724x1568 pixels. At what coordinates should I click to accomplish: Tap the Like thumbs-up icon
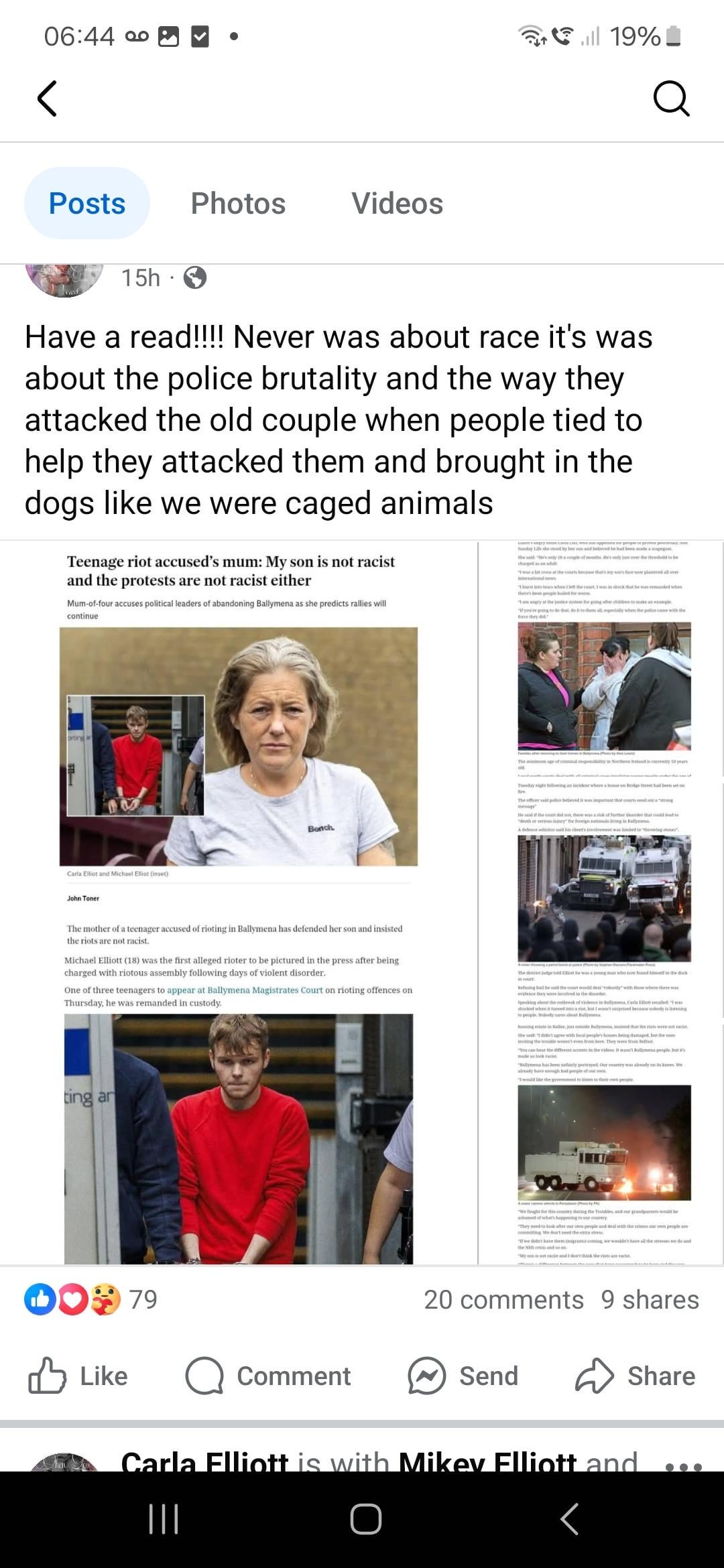click(x=47, y=1376)
